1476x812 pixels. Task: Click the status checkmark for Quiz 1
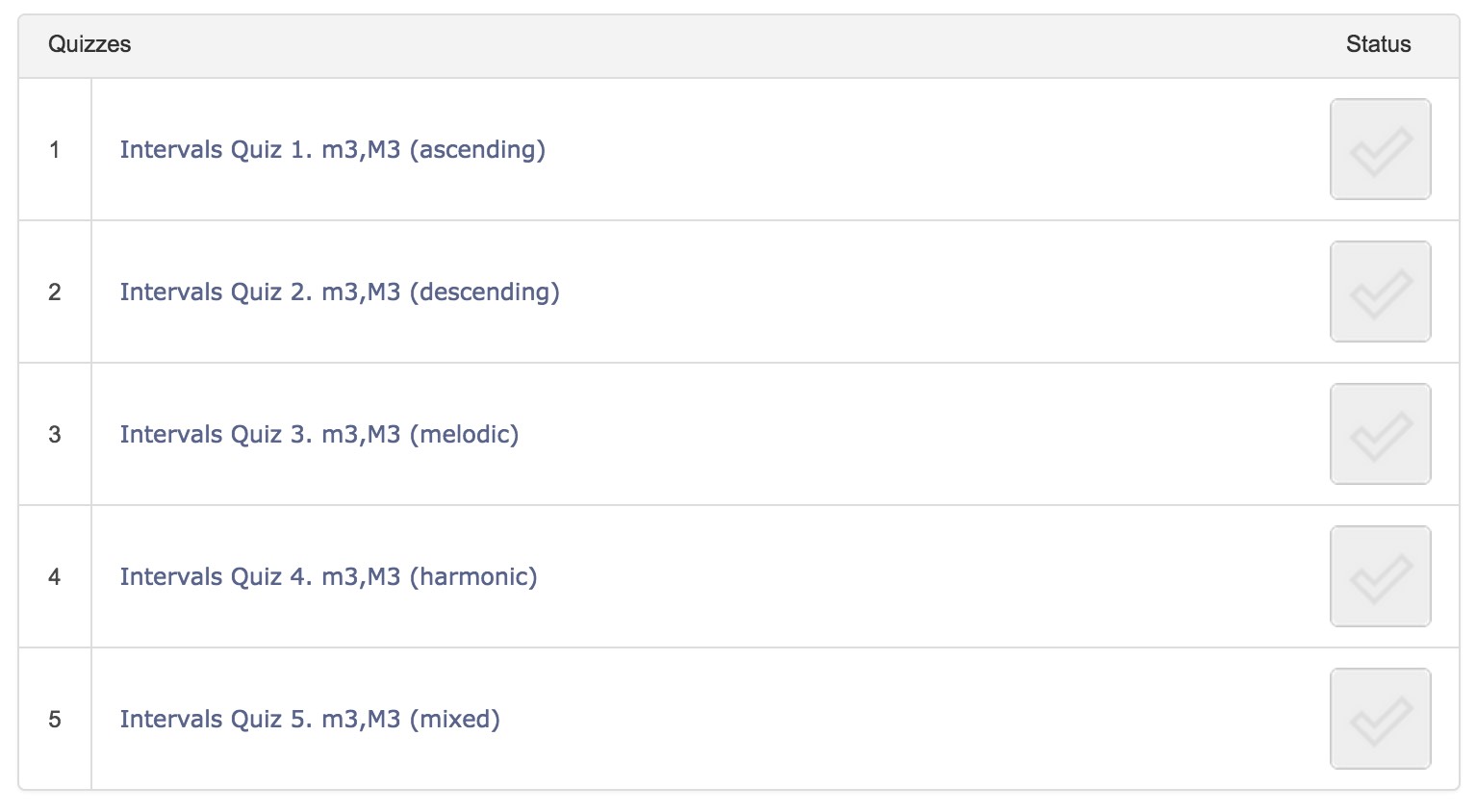click(1380, 149)
